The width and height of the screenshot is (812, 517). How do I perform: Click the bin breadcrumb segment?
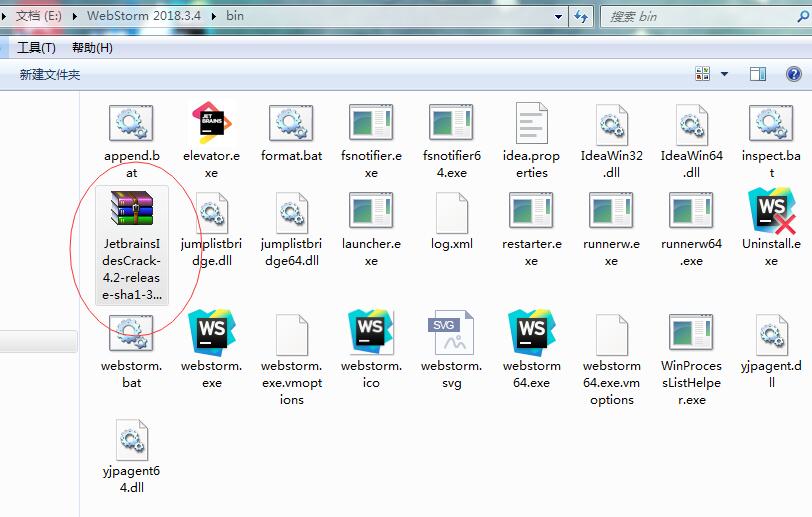pos(235,16)
